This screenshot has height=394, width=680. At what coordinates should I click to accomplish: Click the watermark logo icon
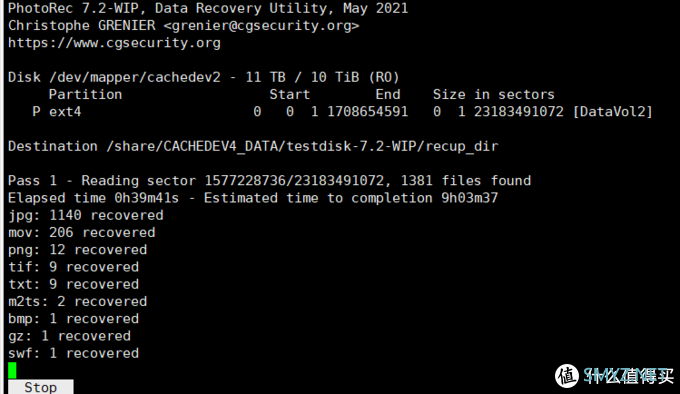(567, 375)
